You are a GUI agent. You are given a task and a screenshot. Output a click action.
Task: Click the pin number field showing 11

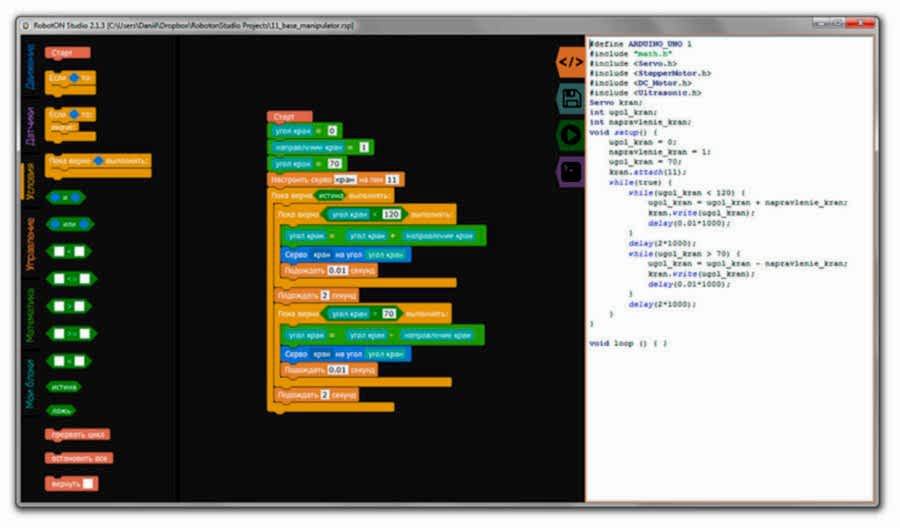(392, 179)
